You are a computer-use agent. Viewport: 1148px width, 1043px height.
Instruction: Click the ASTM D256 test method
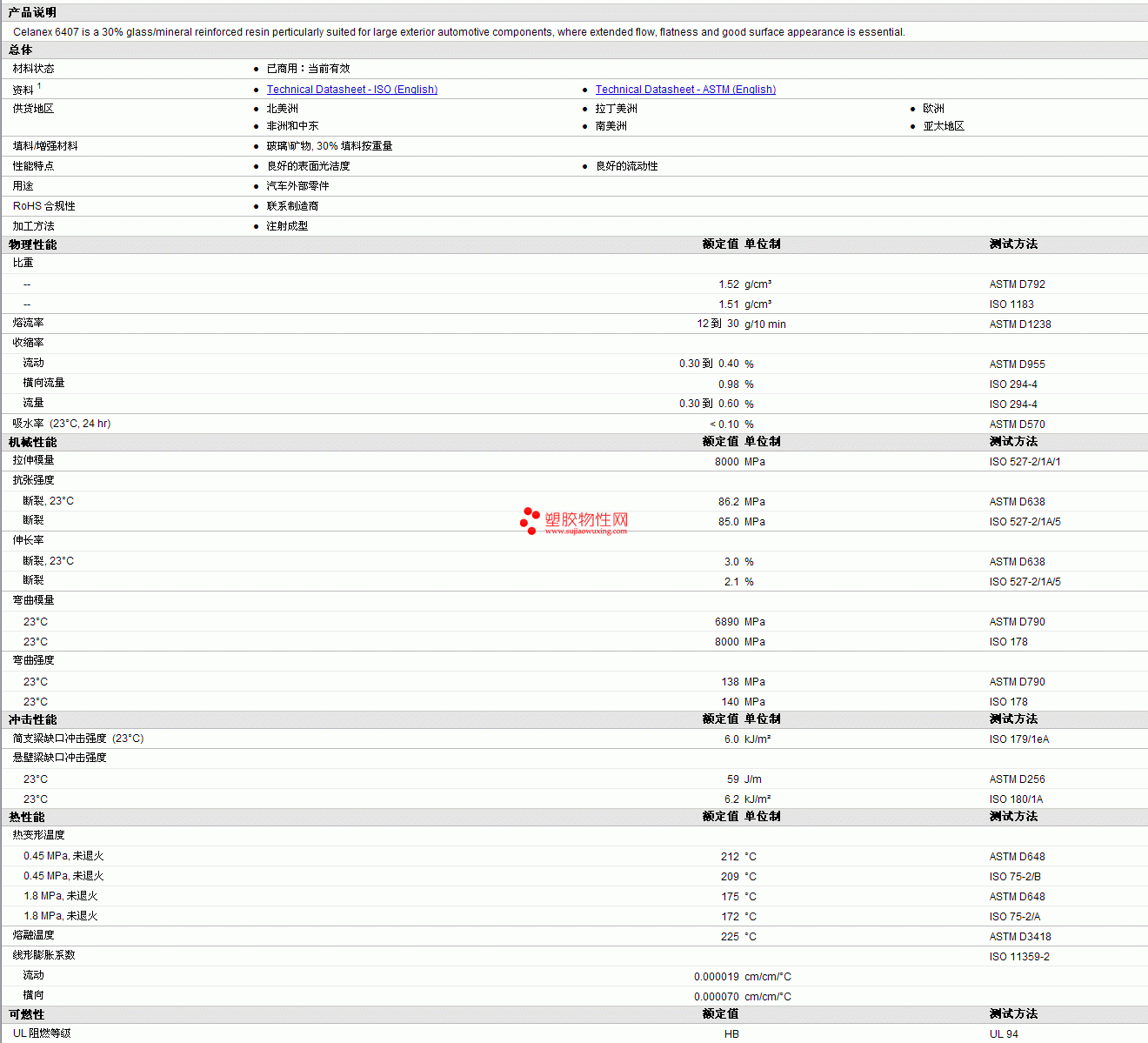pos(1018,779)
